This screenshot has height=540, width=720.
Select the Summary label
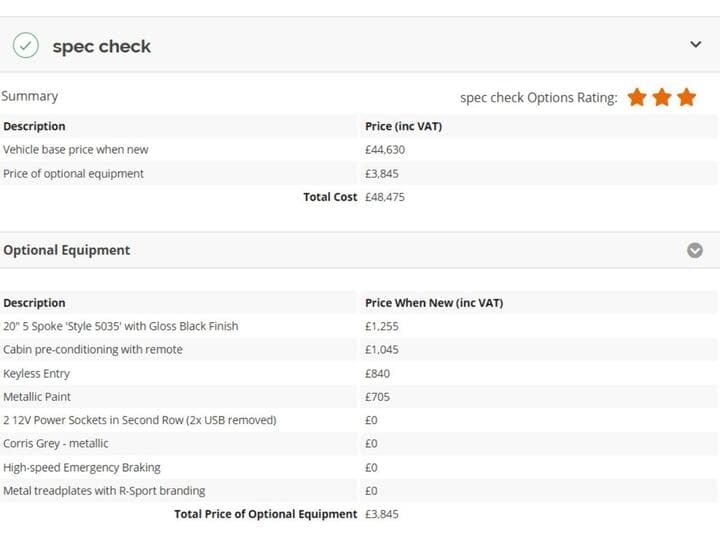(29, 96)
